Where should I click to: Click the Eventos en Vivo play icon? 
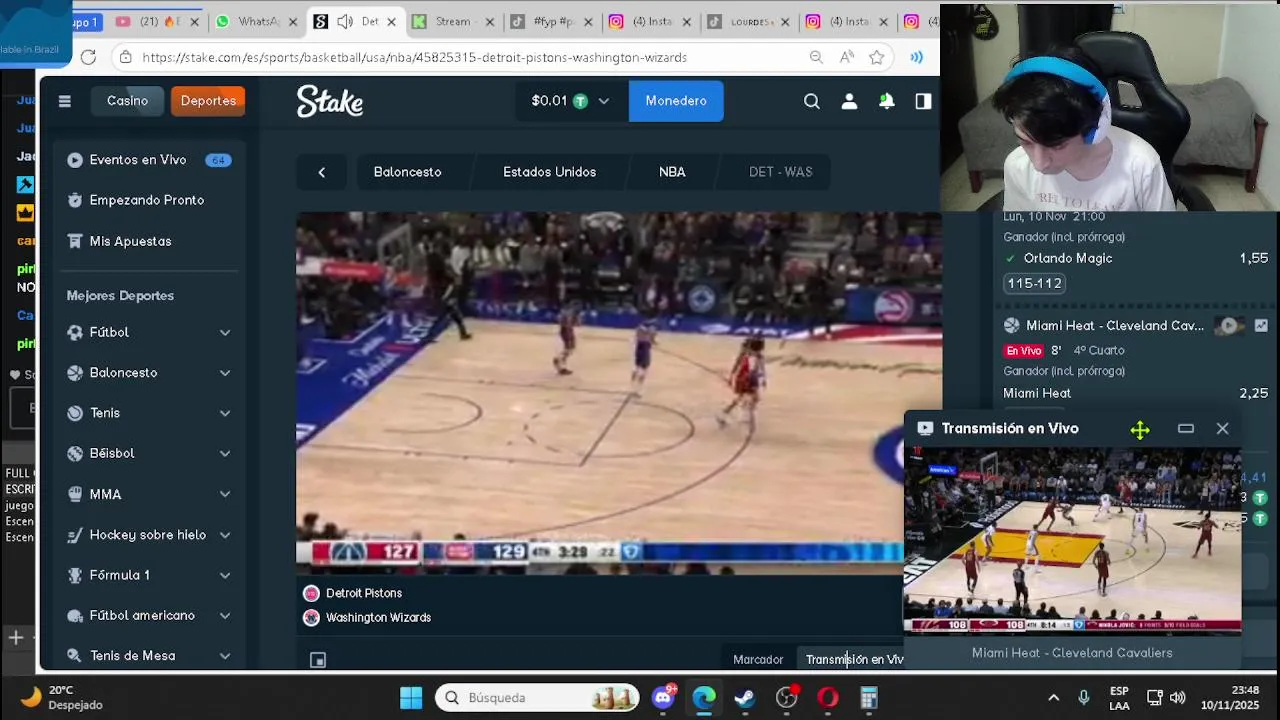(x=74, y=160)
